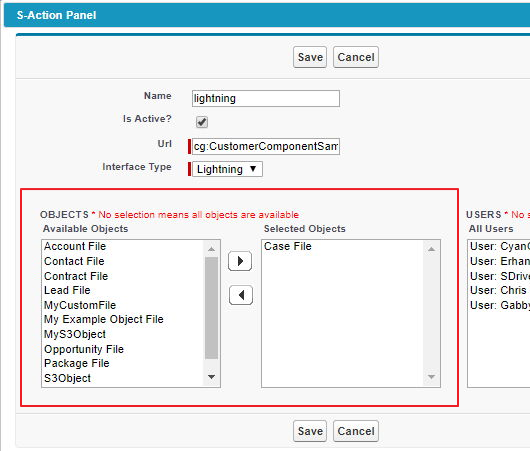
Task: Click Selected Objects scrollbar down arrow
Action: (432, 377)
